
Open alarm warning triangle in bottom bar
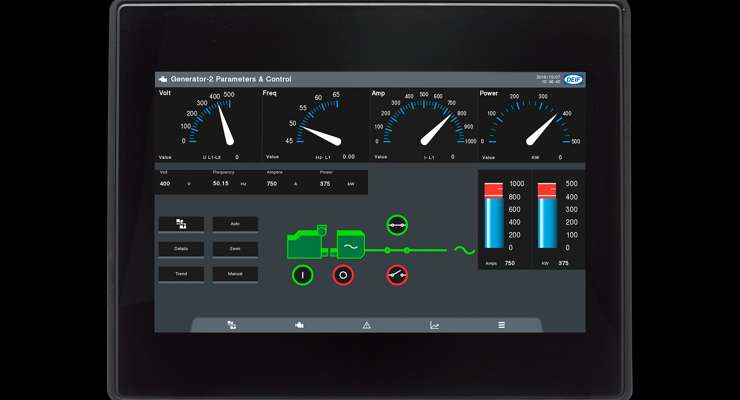[x=367, y=325]
